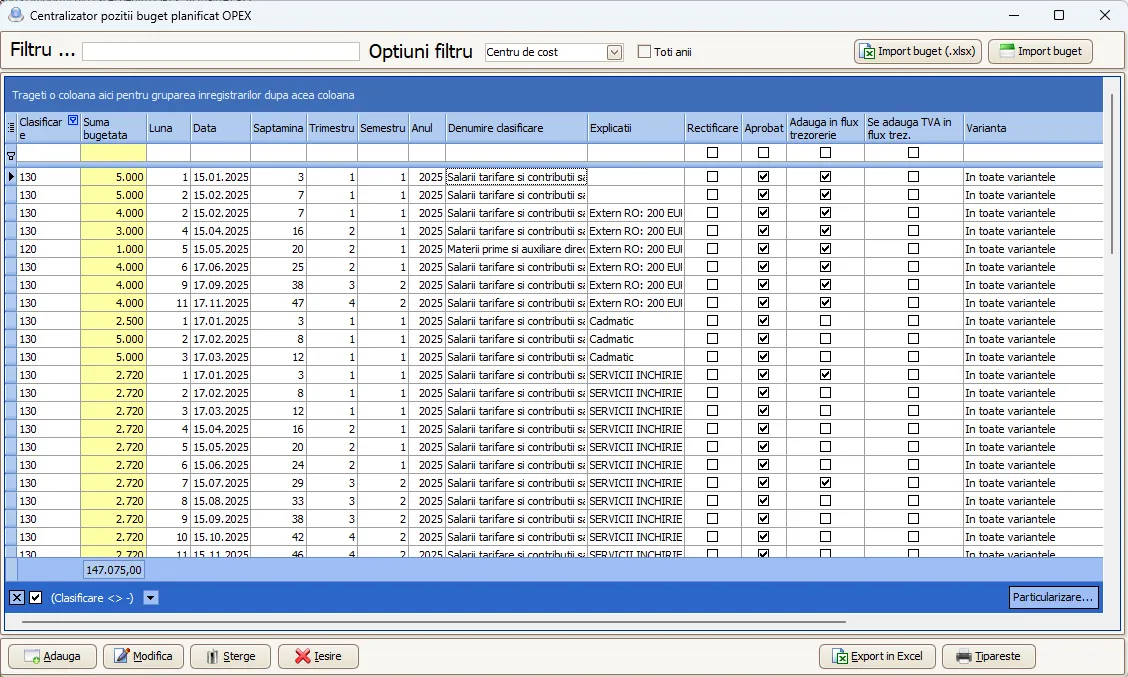Image resolution: width=1128 pixels, height=677 pixels.
Task: Click the row selector arrow of the first row
Action: pos(11,176)
